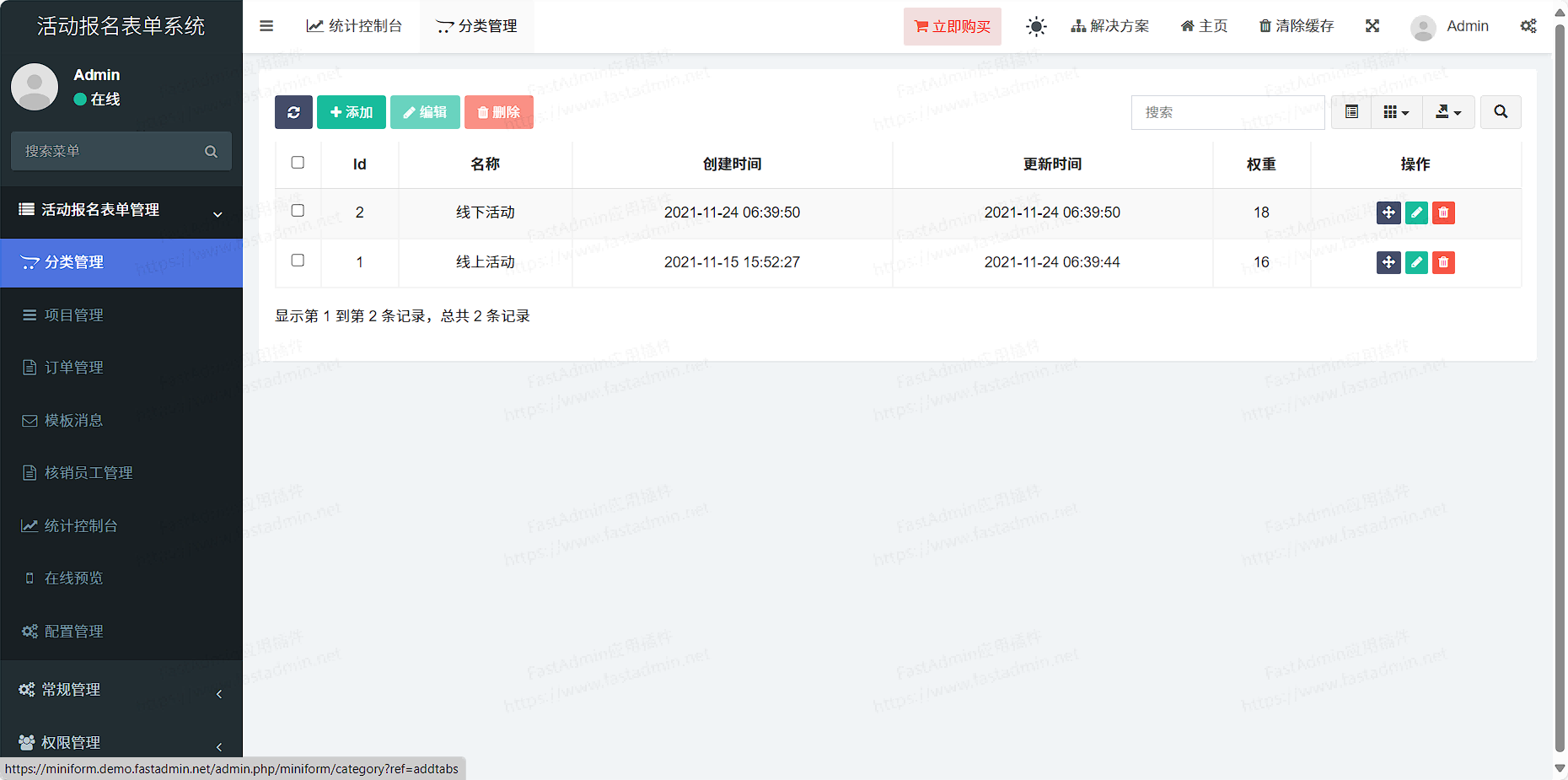
Task: Delete the 线上活动 row with trash icon
Action: pyautogui.click(x=1443, y=262)
